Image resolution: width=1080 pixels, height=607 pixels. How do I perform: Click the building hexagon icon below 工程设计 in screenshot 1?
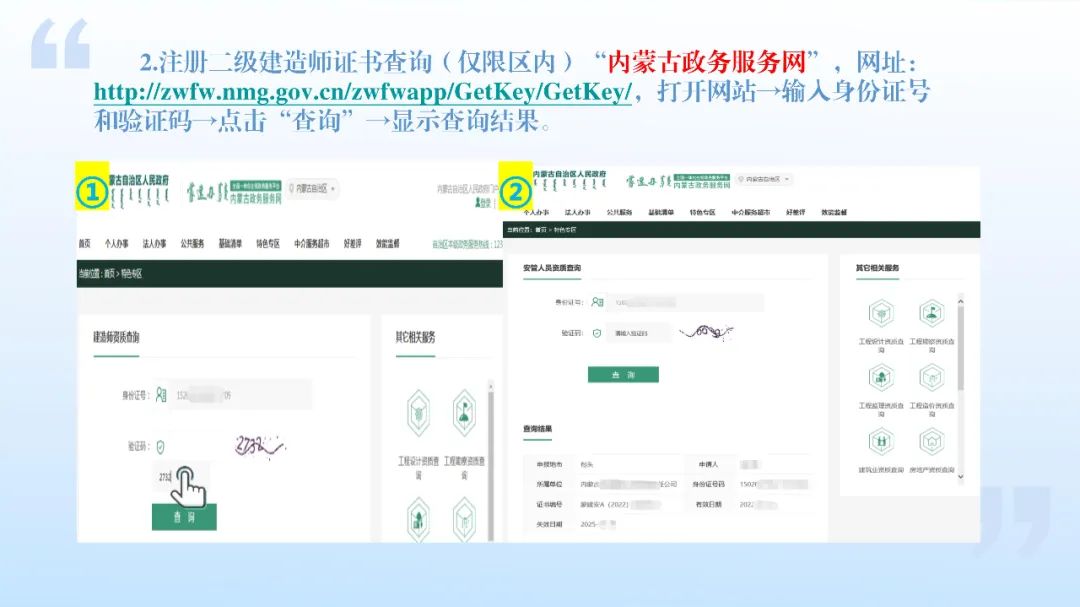[x=419, y=519]
